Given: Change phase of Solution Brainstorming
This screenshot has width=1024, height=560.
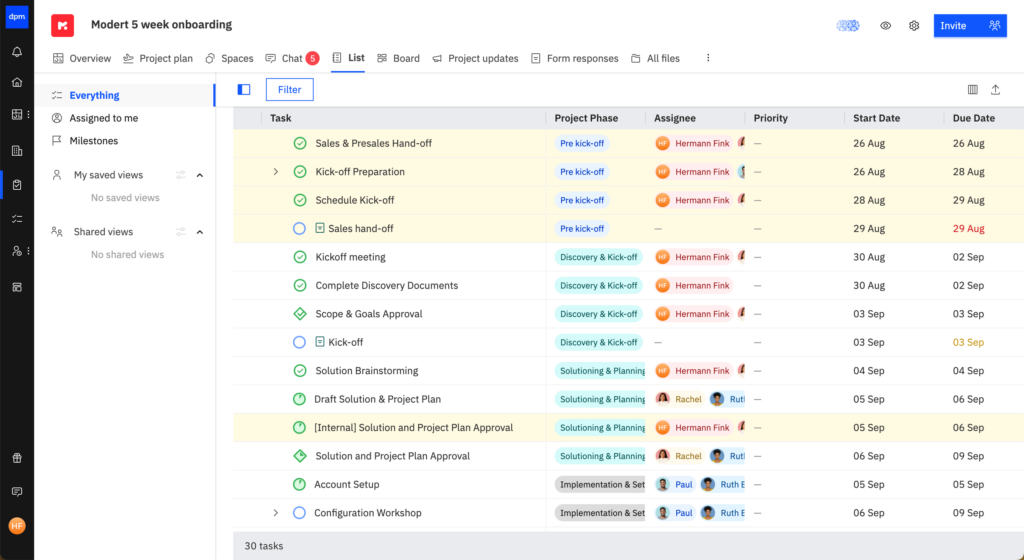Looking at the screenshot, I should point(600,370).
